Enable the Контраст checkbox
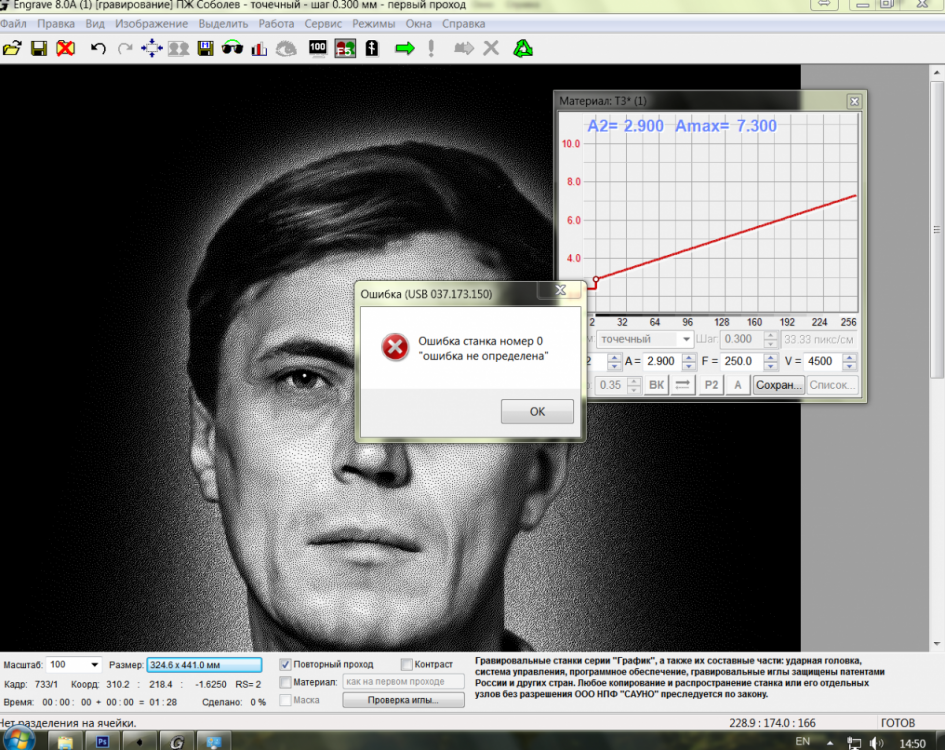The width and height of the screenshot is (945, 750). tap(407, 664)
